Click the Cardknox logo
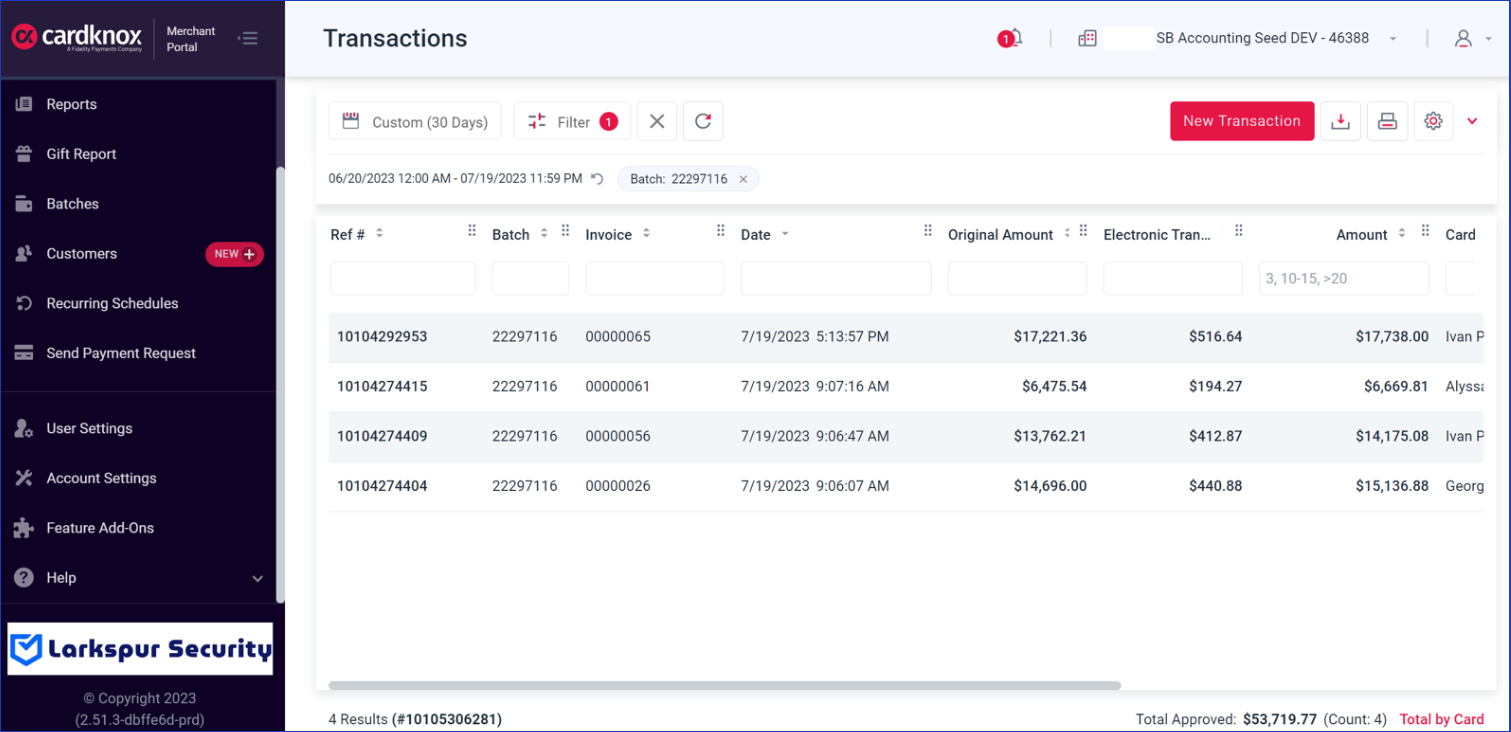This screenshot has width=1511, height=732. coord(76,38)
